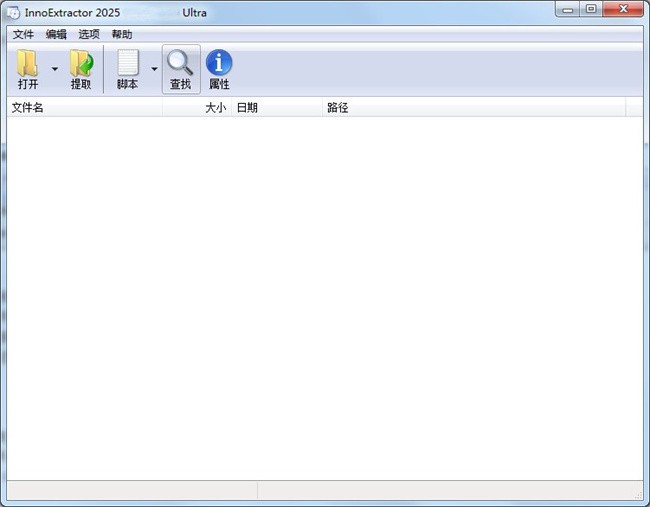This screenshot has height=507, width=650.
Task: Click the 脚本 (Script) notepad icon
Action: click(128, 63)
